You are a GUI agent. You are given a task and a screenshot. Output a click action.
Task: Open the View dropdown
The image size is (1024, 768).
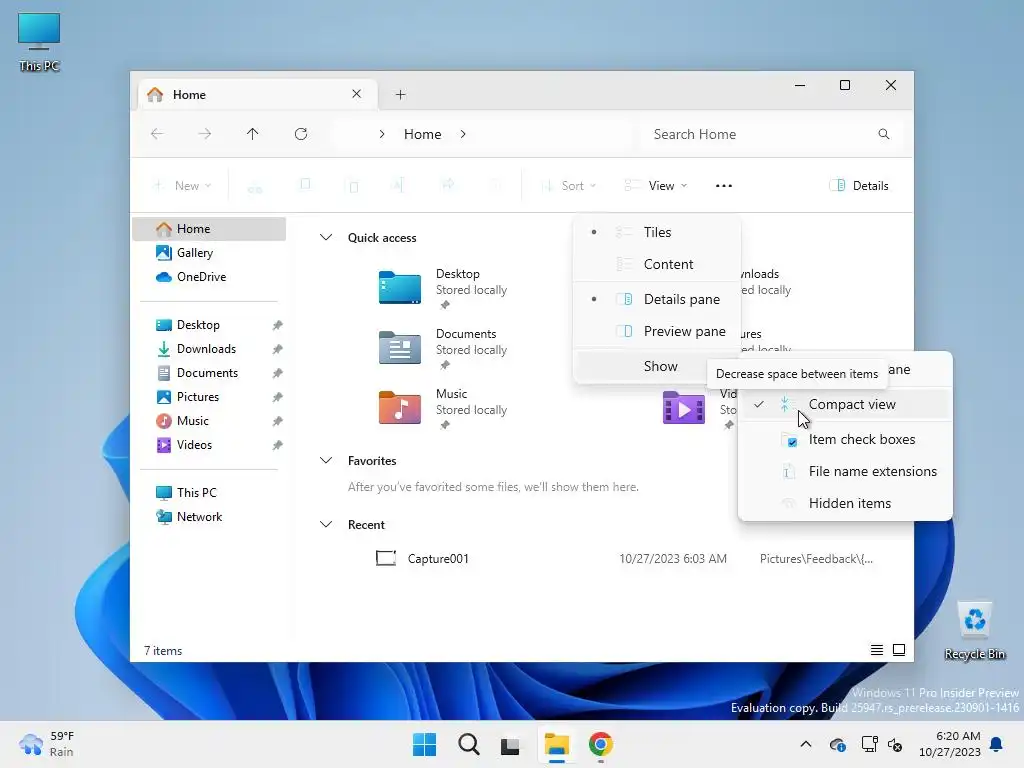[x=656, y=185]
